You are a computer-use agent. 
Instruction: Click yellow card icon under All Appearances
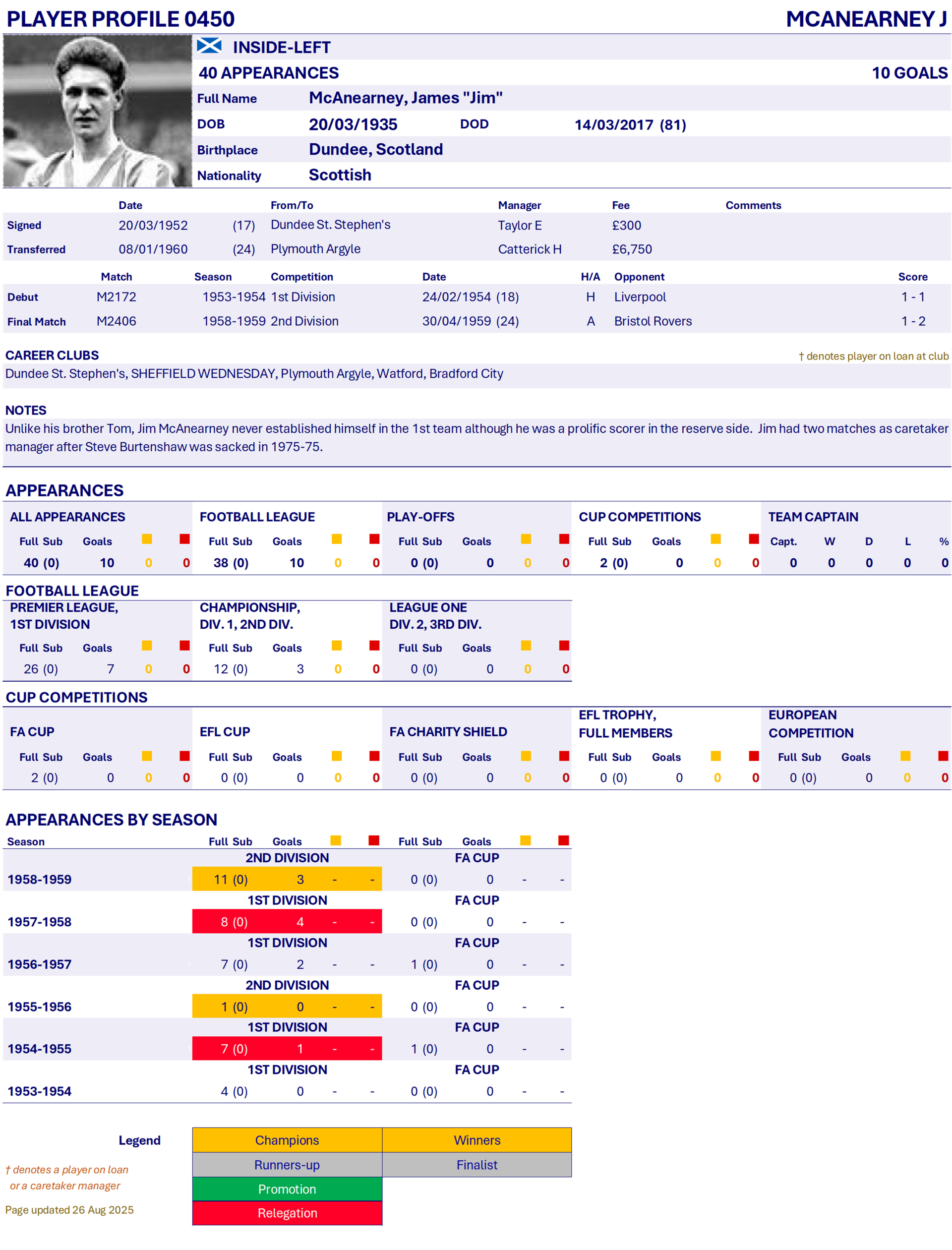point(147,539)
